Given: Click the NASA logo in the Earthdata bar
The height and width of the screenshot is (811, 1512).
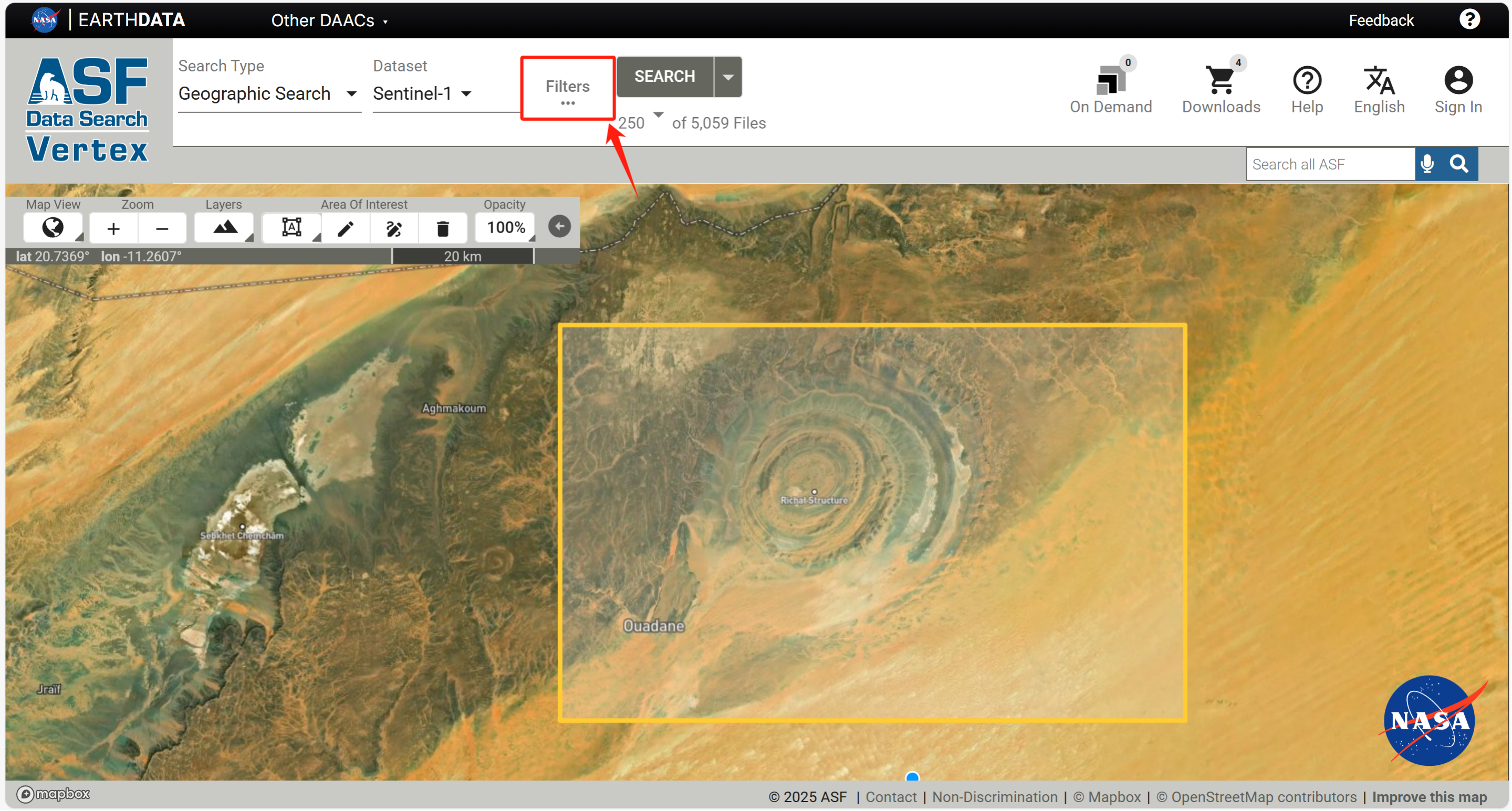Looking at the screenshot, I should tap(45, 20).
